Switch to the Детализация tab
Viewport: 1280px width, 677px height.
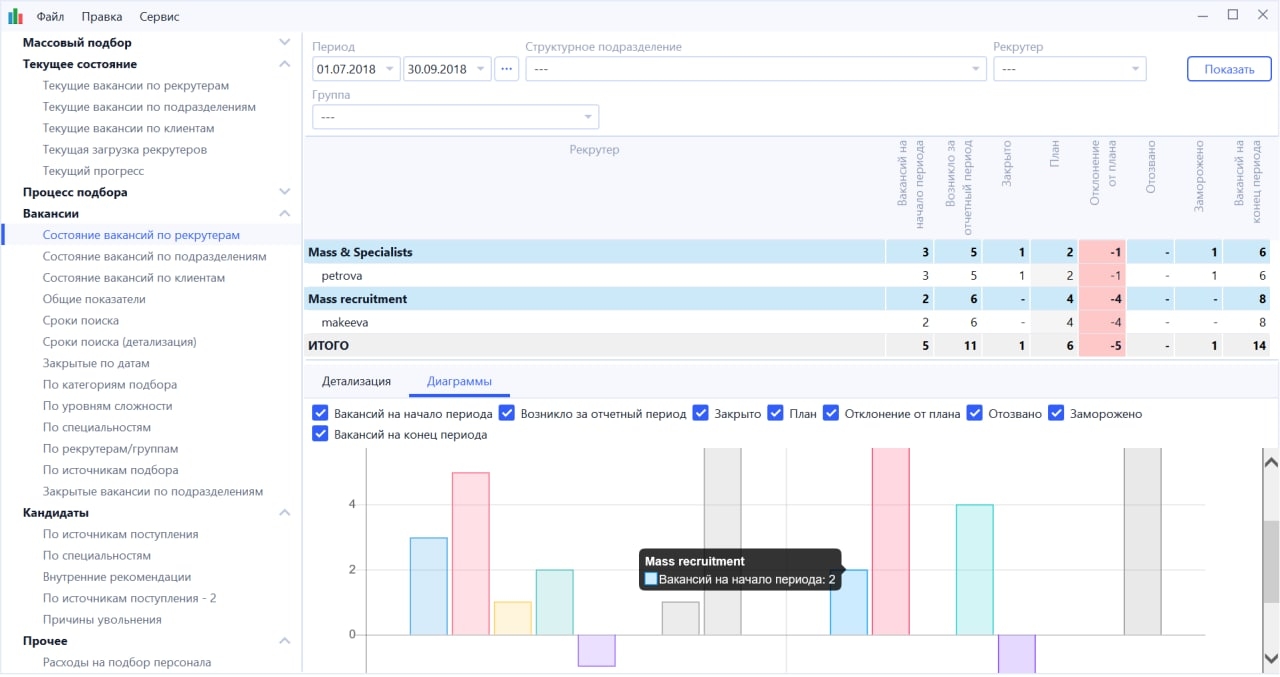[x=356, y=381]
